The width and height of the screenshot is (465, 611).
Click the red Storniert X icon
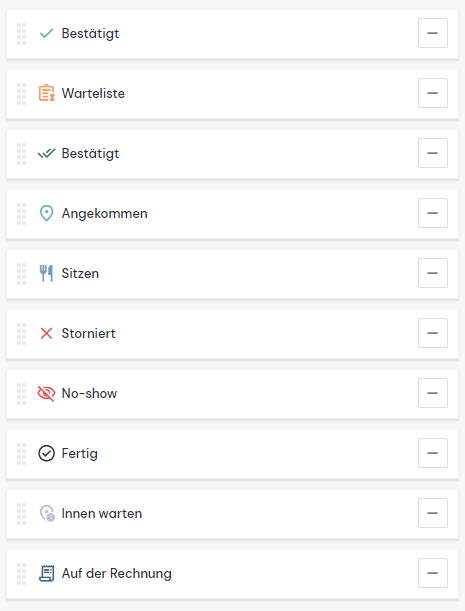pyautogui.click(x=46, y=333)
